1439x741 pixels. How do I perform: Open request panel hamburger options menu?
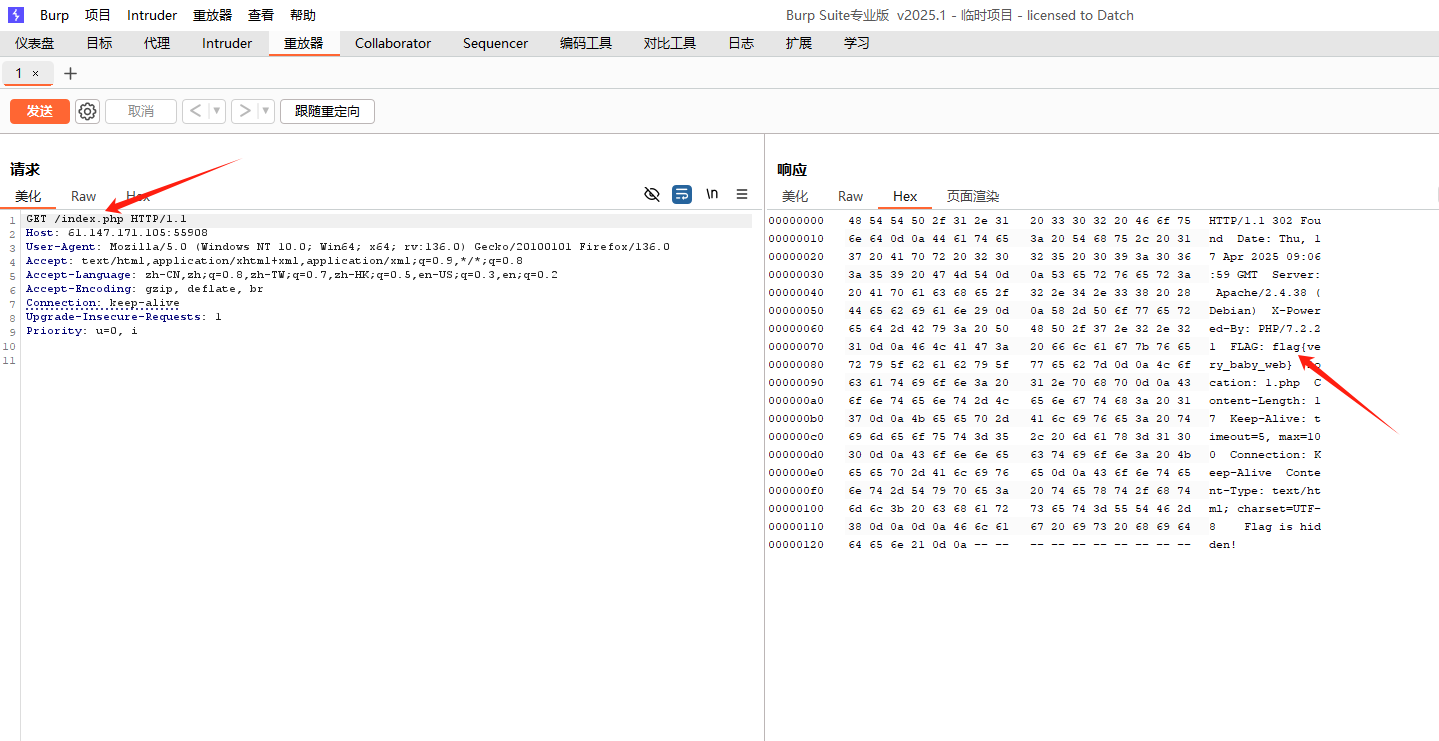pyautogui.click(x=742, y=194)
